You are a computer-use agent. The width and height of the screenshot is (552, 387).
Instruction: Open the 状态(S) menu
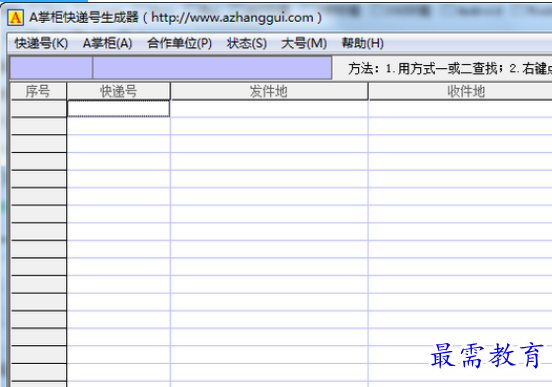click(x=246, y=43)
